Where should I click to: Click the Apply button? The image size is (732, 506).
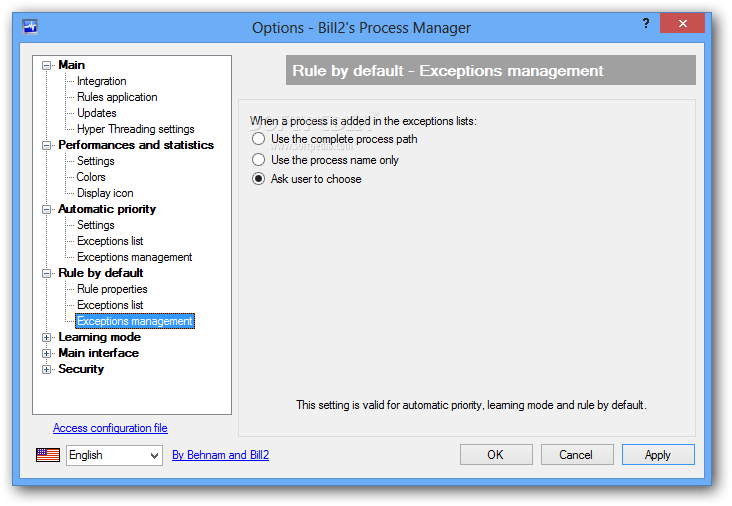click(658, 455)
